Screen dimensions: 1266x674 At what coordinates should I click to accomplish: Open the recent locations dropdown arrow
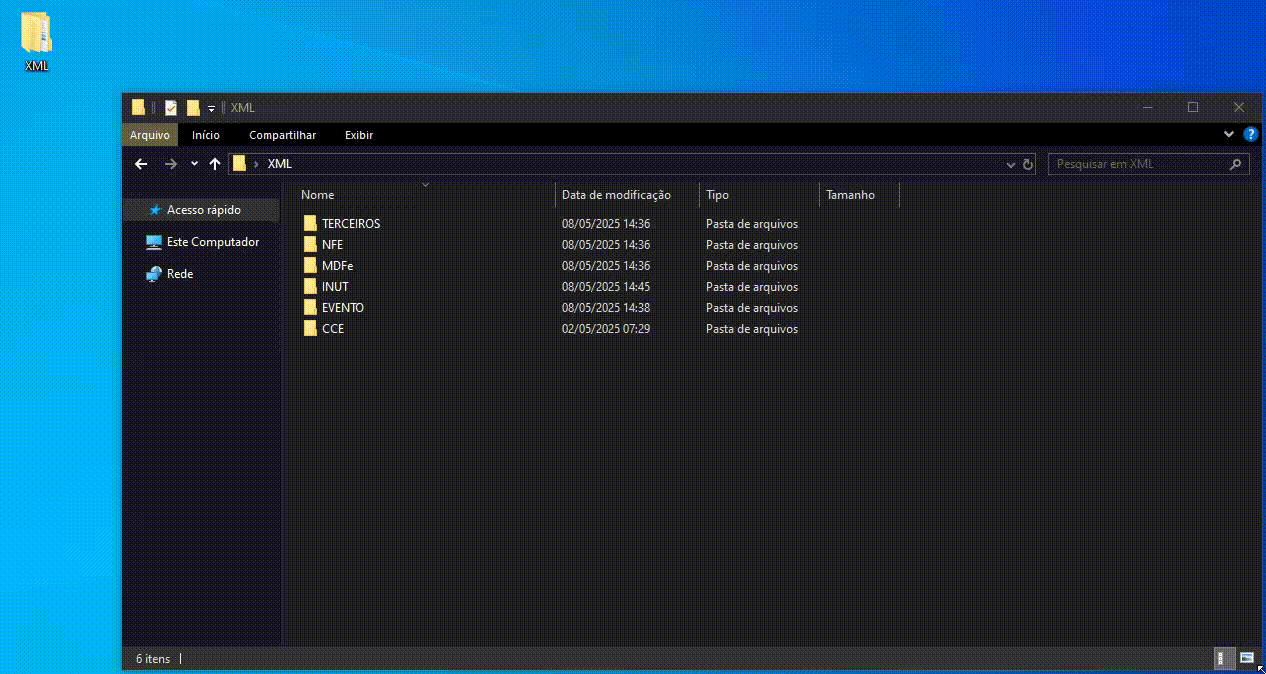[x=194, y=164]
